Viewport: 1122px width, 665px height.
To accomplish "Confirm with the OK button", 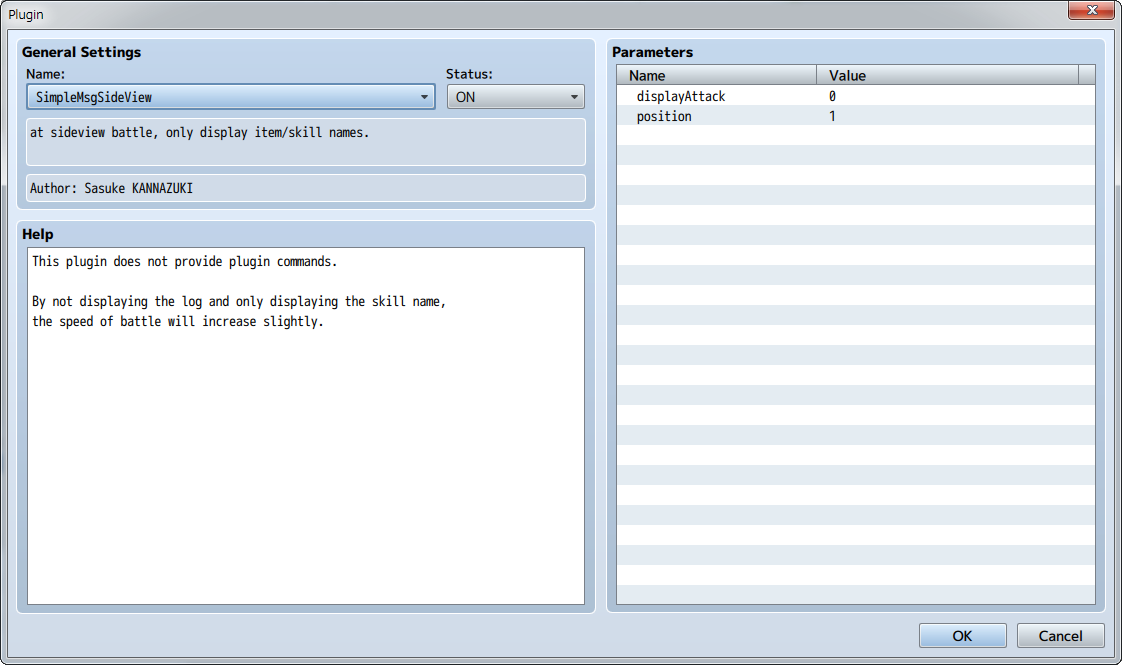I will pyautogui.click(x=962, y=636).
